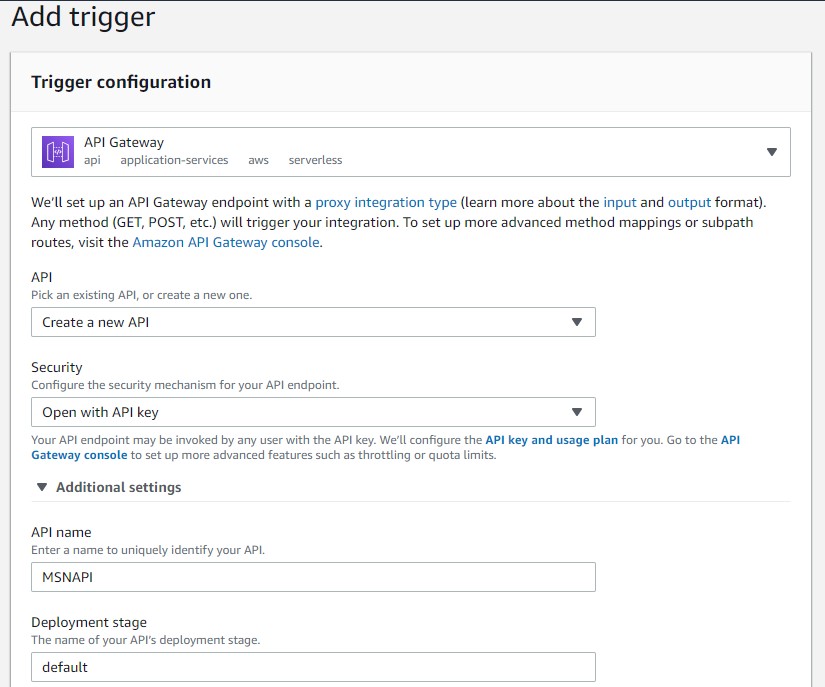The image size is (825, 687).
Task: Click the application-services tag under API Gateway
Action: (x=174, y=160)
